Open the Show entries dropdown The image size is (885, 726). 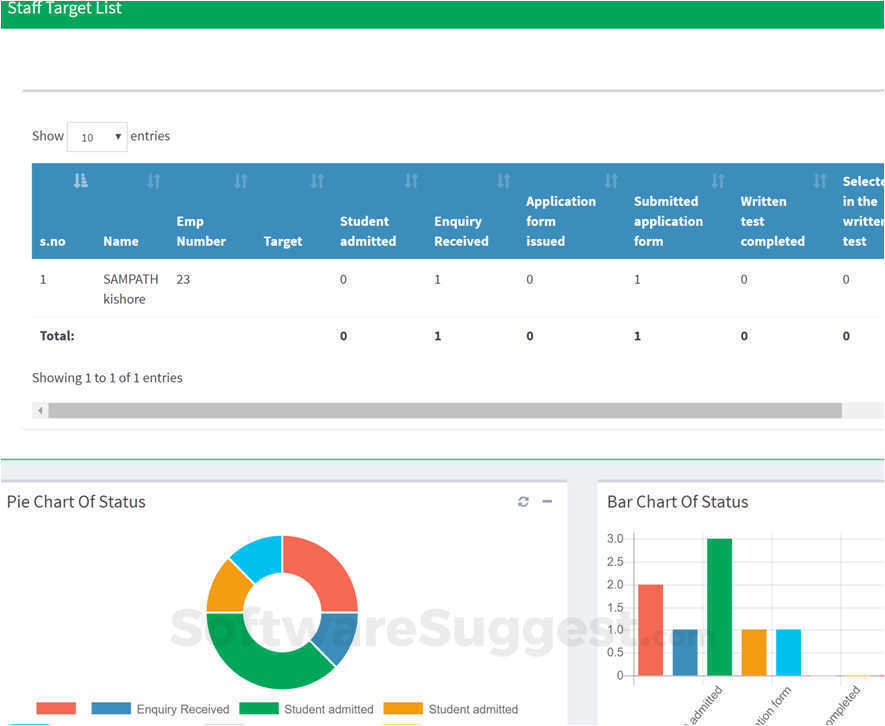[97, 136]
